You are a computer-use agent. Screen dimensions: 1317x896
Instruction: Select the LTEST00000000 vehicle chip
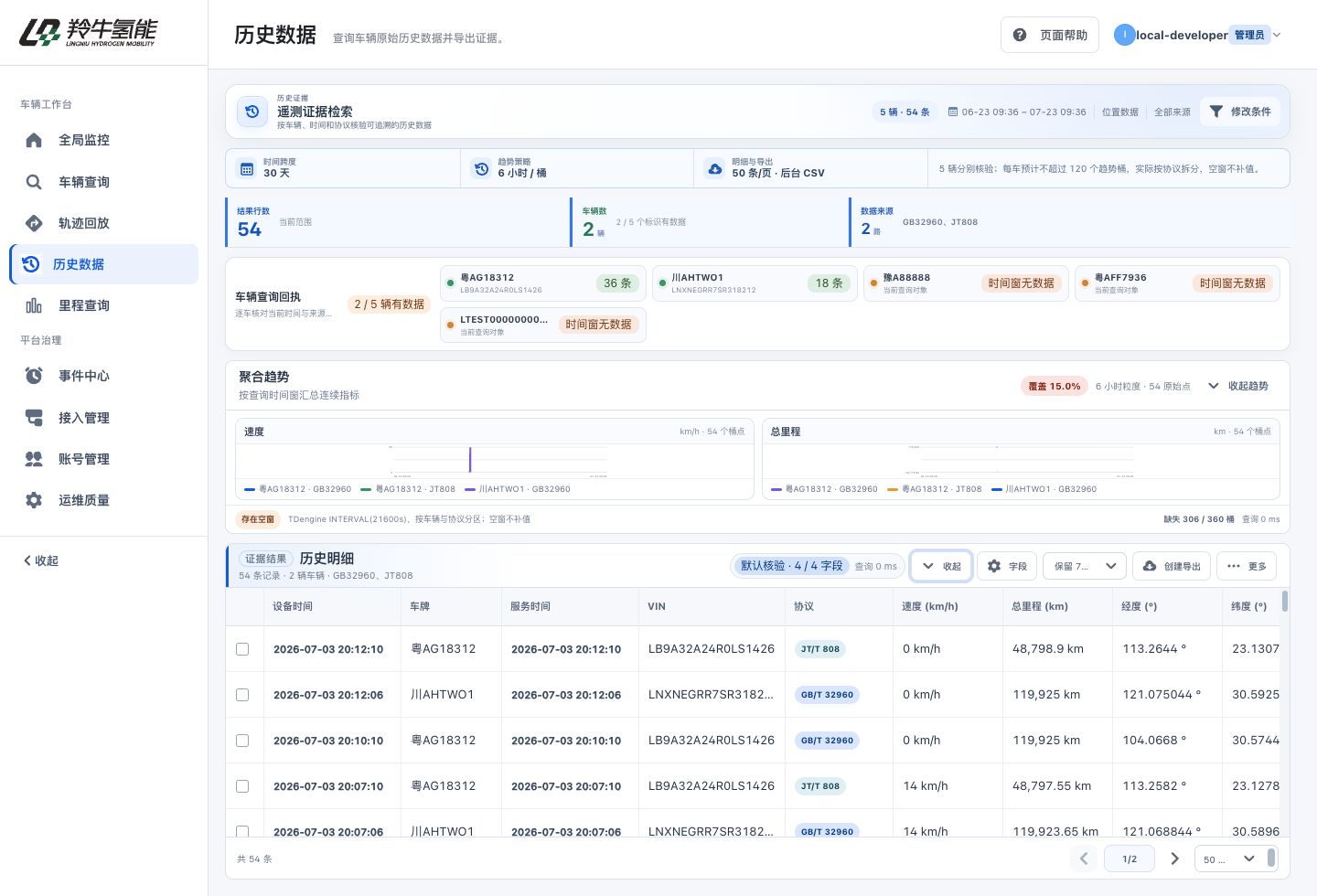pos(543,325)
